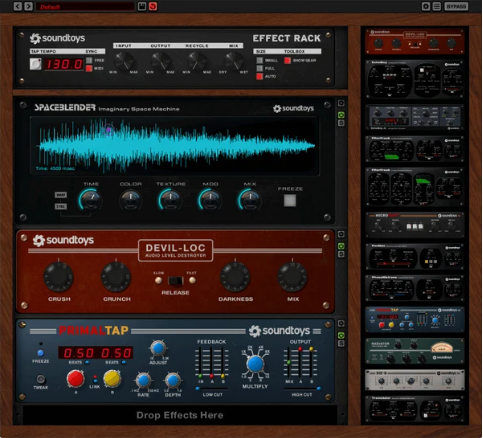Toggle the green power button beside PrimalTap
Screen dimensions: 483x438
pos(341,335)
